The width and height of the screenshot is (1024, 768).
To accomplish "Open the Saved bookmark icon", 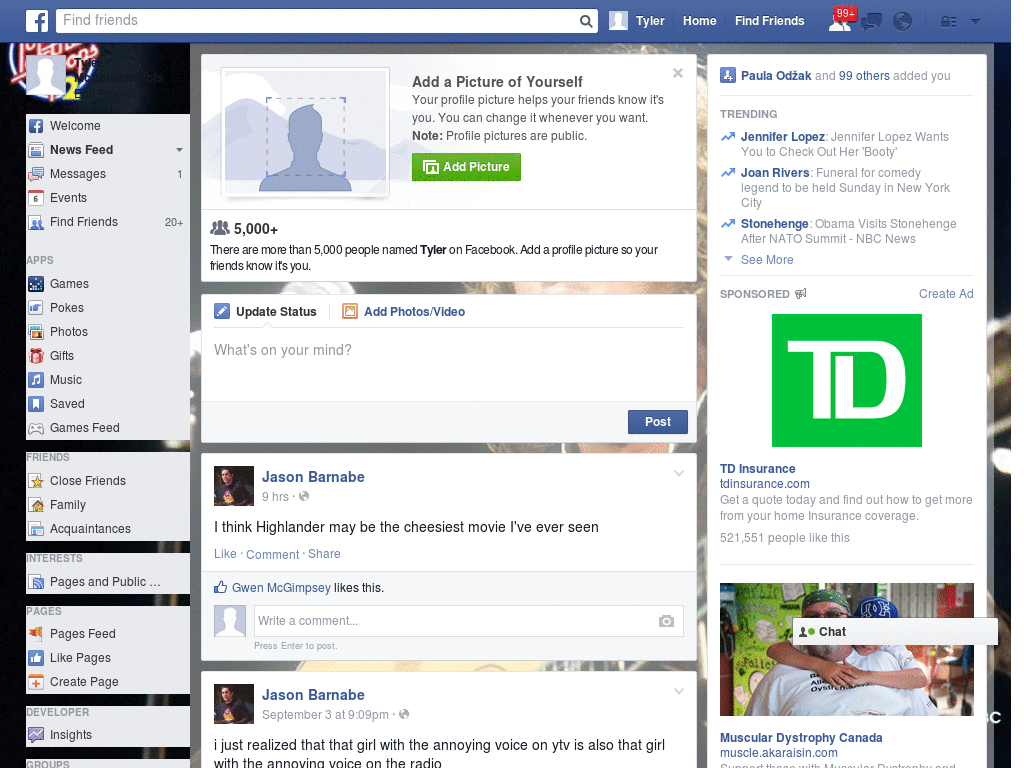I will 36,404.
